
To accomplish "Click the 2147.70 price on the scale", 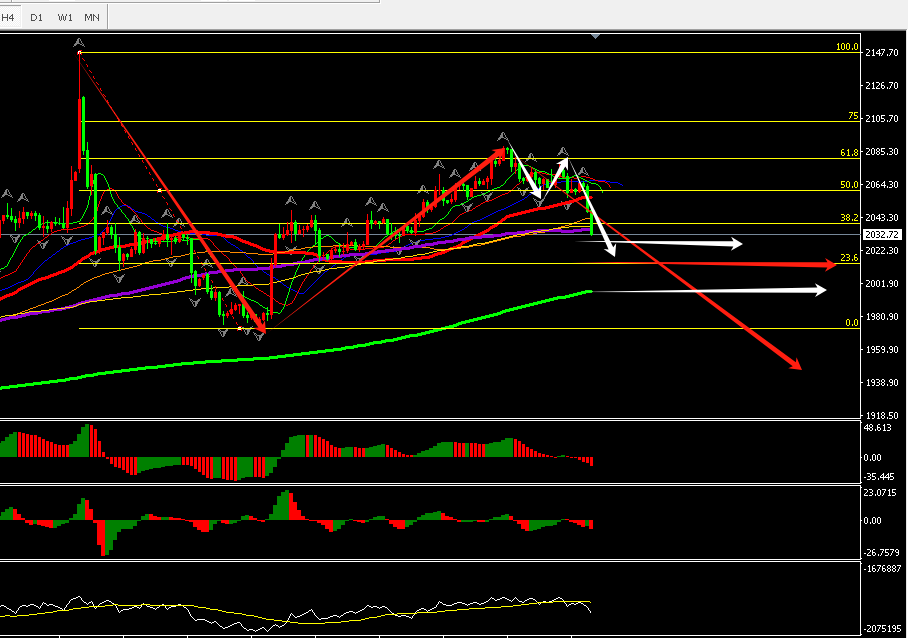I will tap(884, 52).
